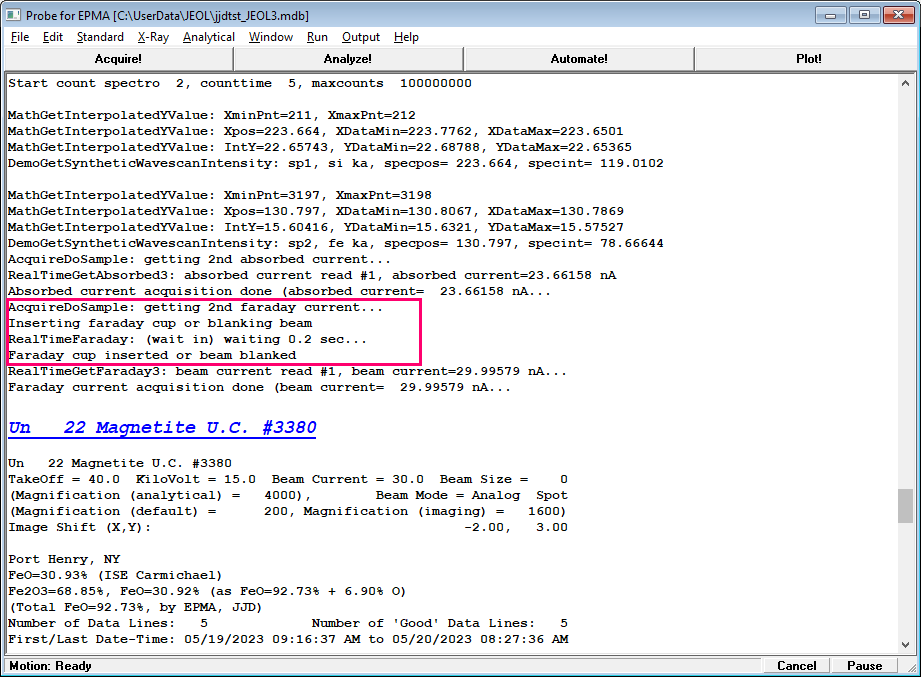The width and height of the screenshot is (921, 677).
Task: Click the Probe for EPMA title bar icon
Action: pos(14,14)
